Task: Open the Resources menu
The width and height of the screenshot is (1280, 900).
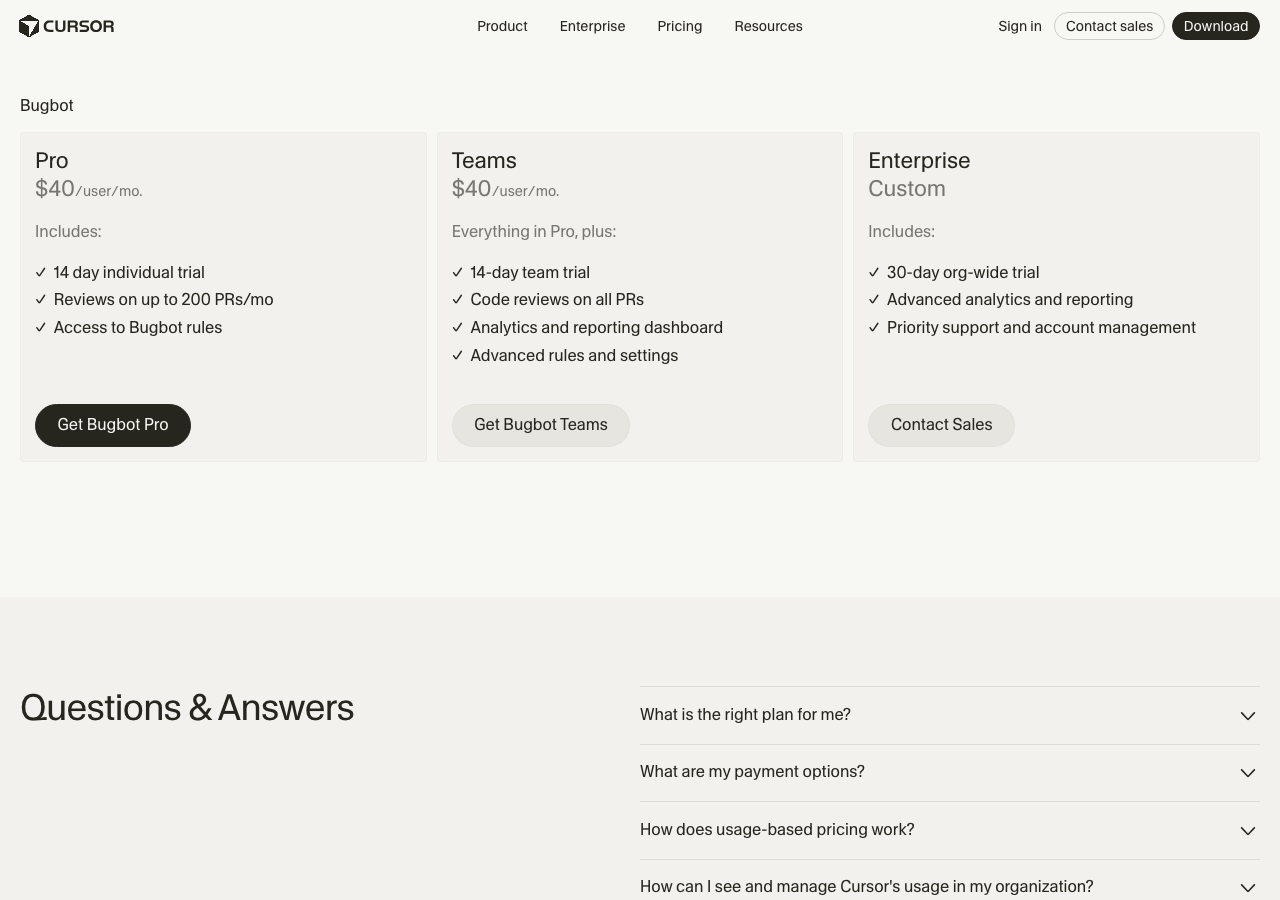Action: coord(768,26)
